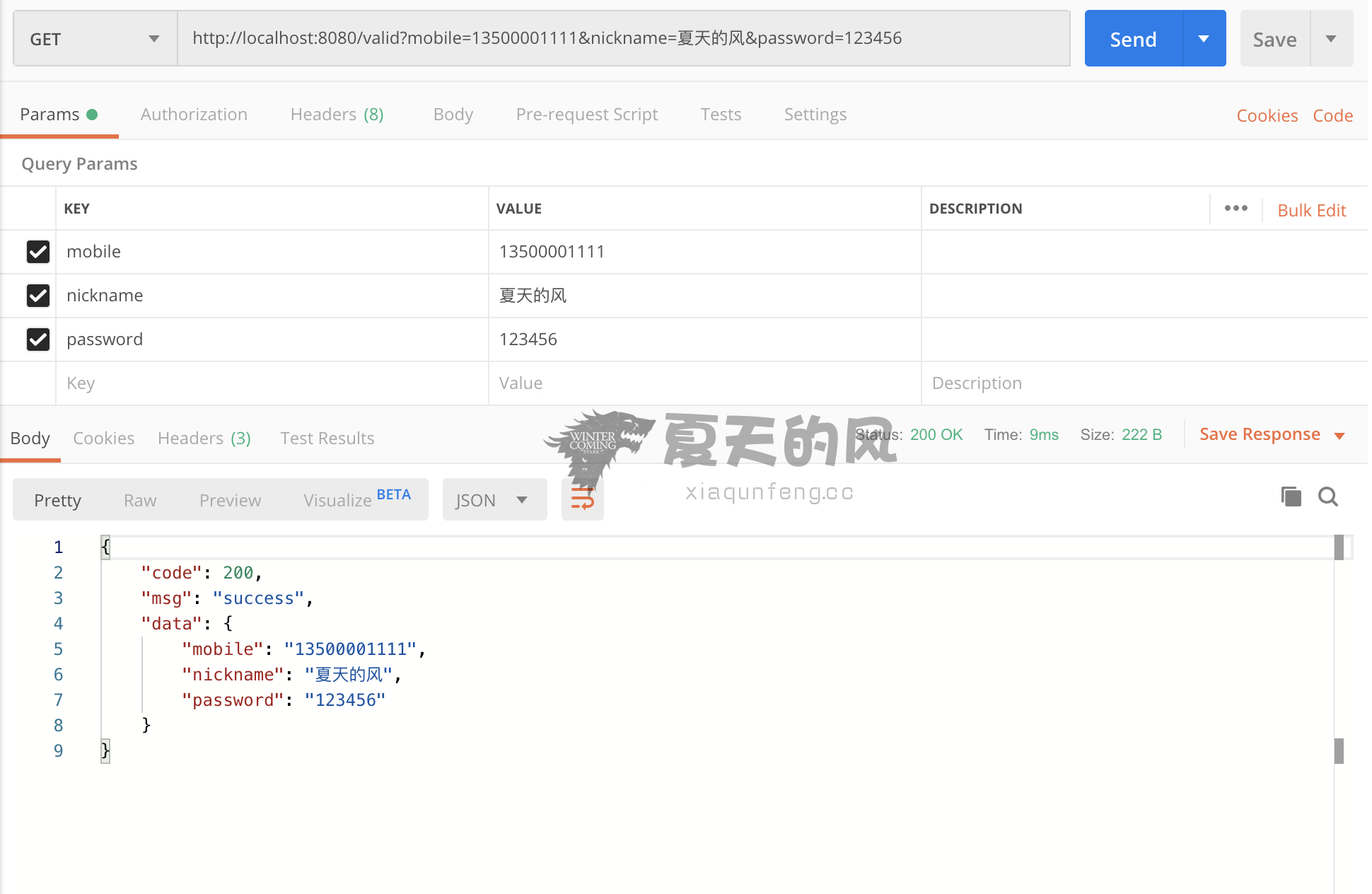Switch to the Authorization tab
This screenshot has height=894, width=1372.
[x=194, y=115]
